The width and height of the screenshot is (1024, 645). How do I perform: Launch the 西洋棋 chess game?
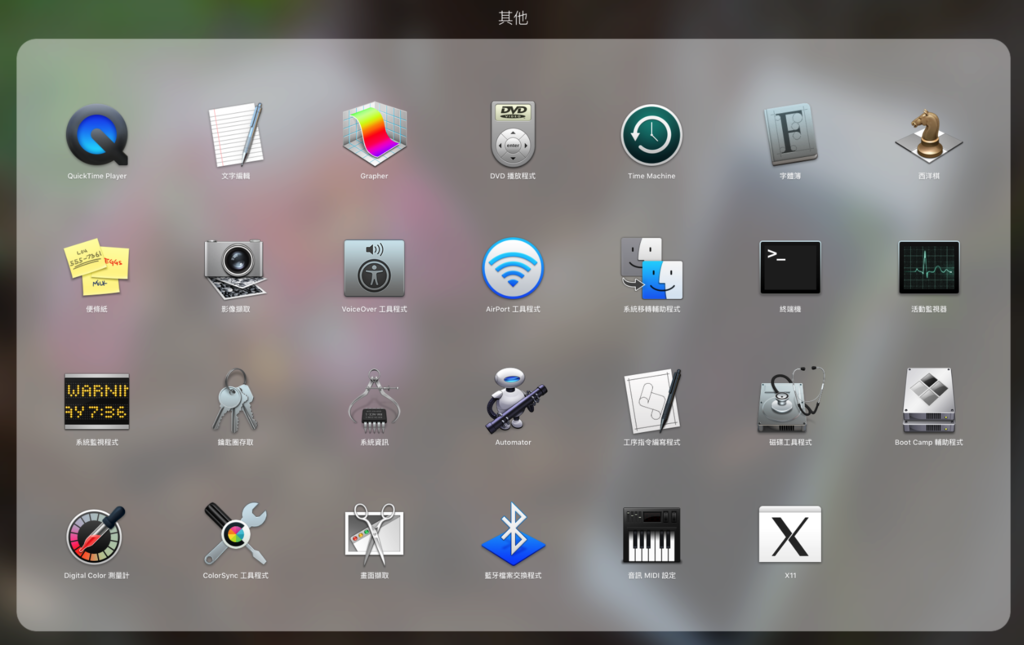tap(929, 135)
